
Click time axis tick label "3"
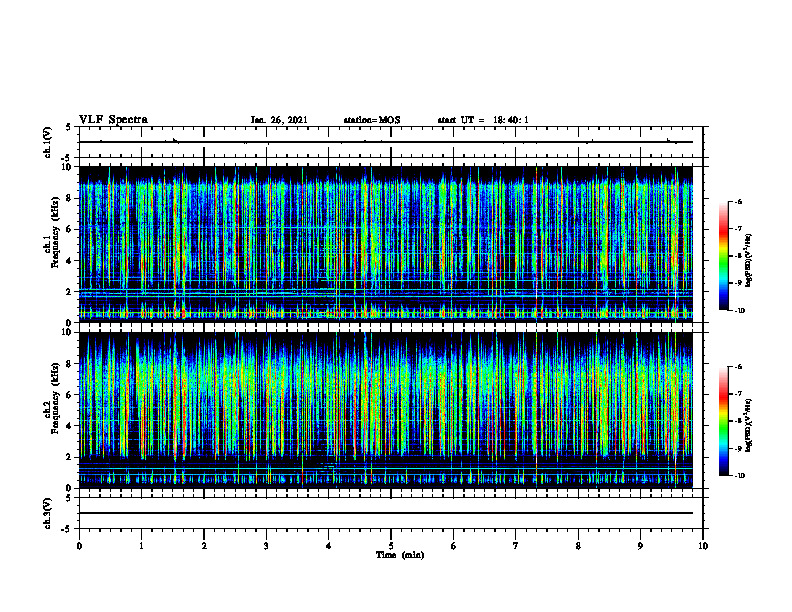pos(266,546)
